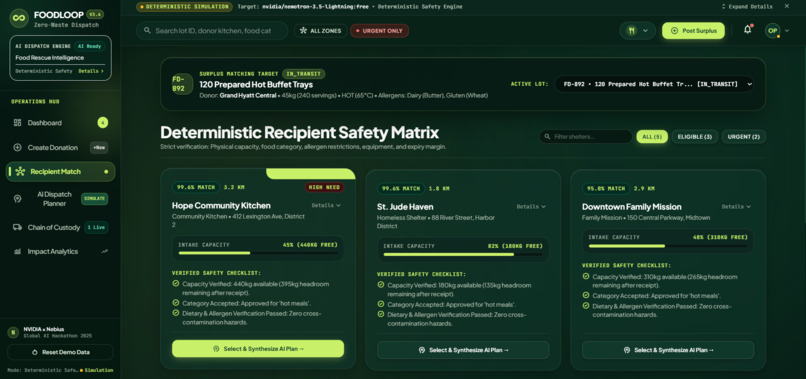Click the IN_TRANSIT status badge

pos(303,74)
